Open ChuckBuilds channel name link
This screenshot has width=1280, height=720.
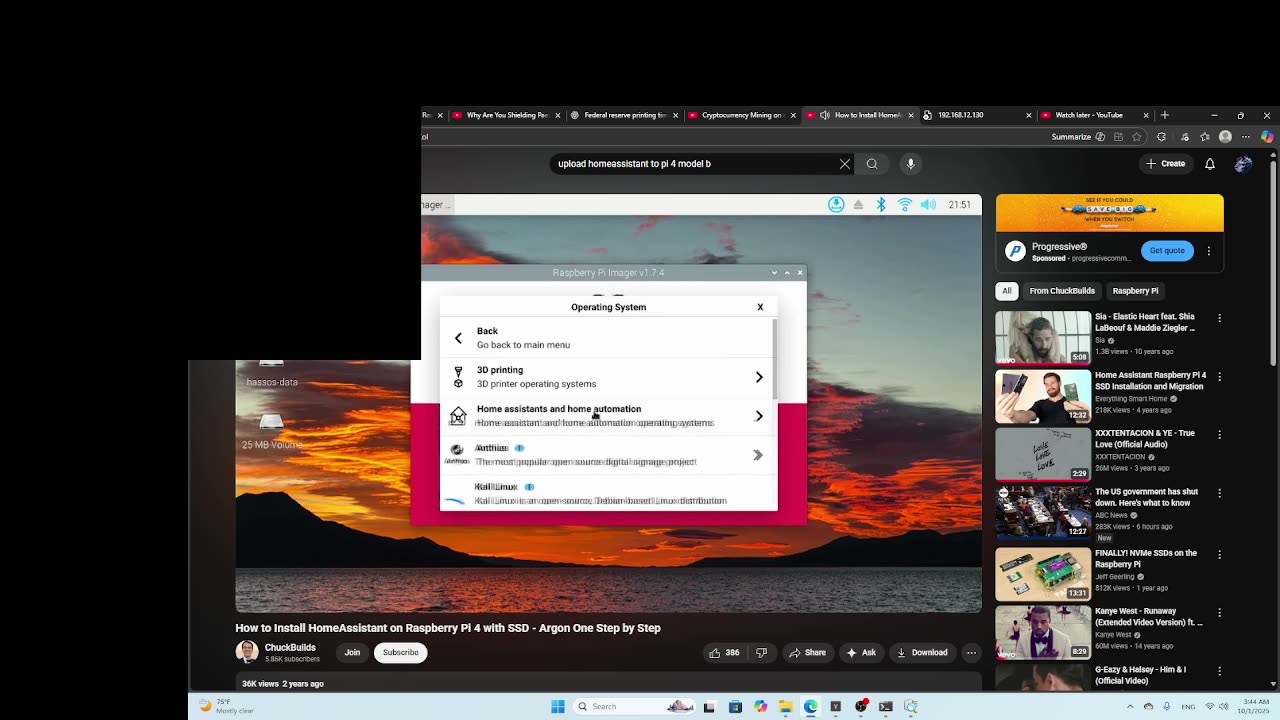[290, 648]
